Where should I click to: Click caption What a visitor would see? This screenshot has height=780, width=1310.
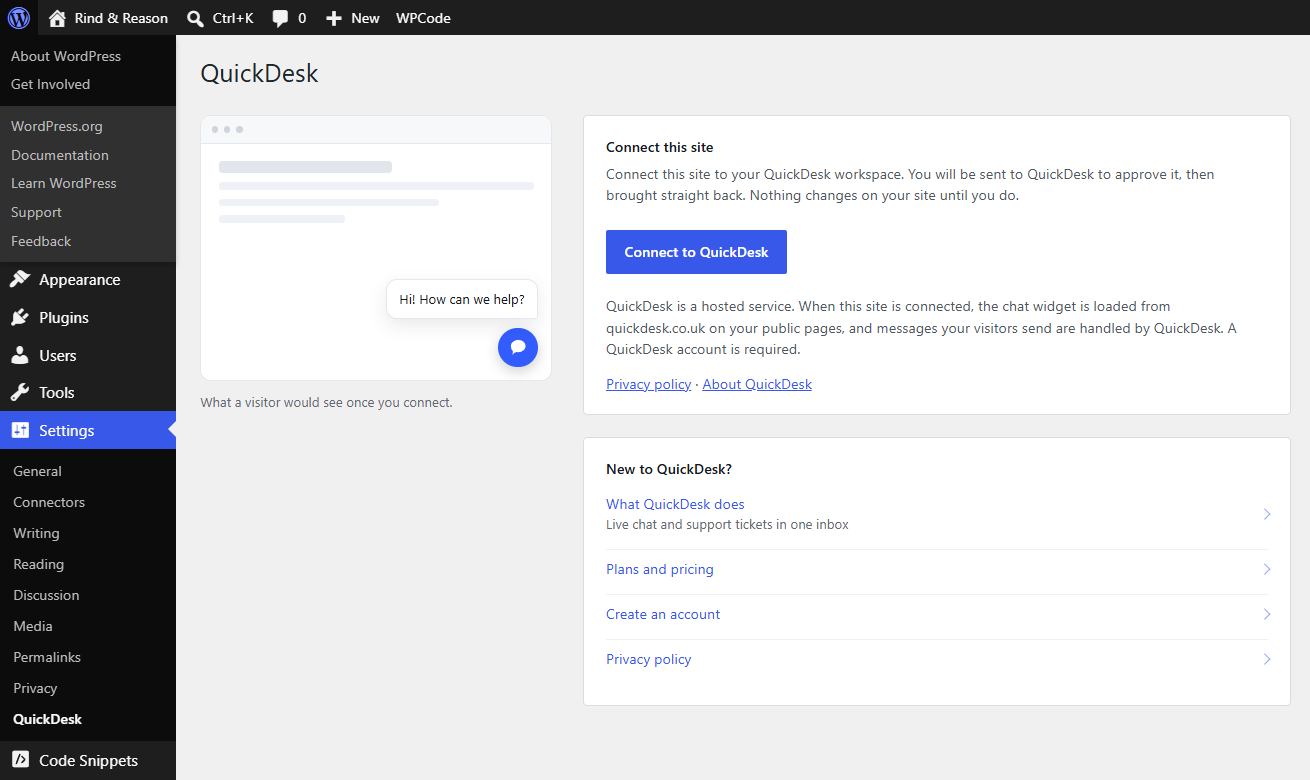click(x=326, y=402)
